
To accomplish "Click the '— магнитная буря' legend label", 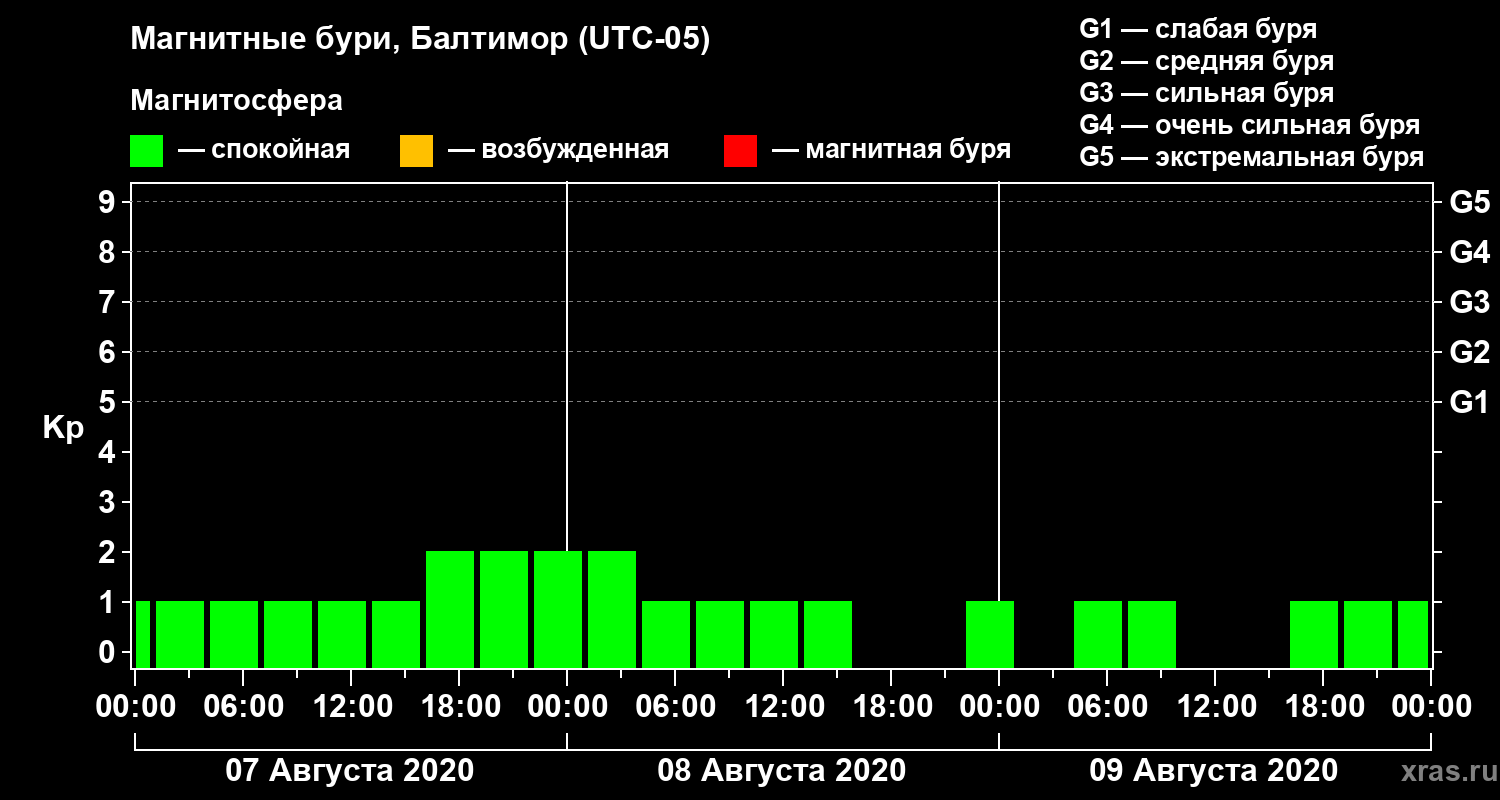I will [x=892, y=151].
